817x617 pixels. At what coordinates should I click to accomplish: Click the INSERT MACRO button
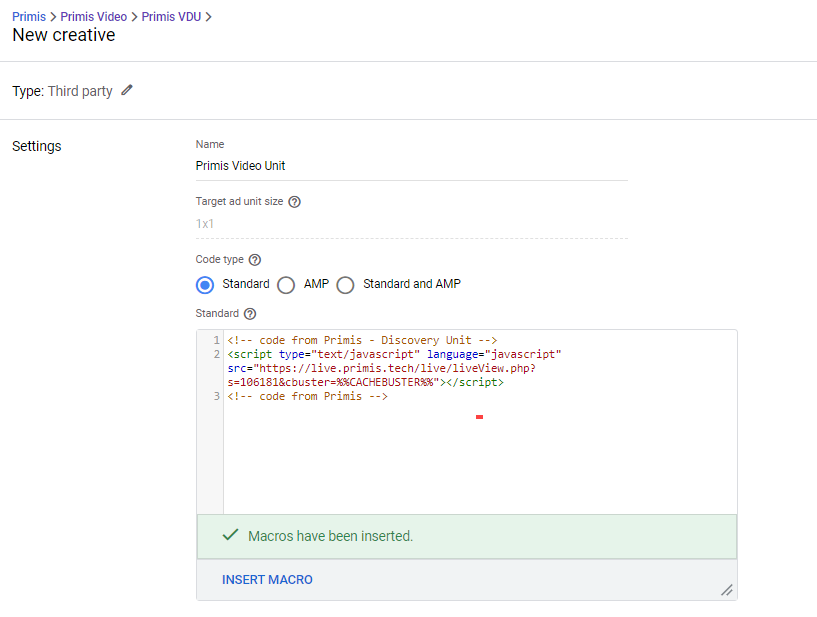pos(267,579)
